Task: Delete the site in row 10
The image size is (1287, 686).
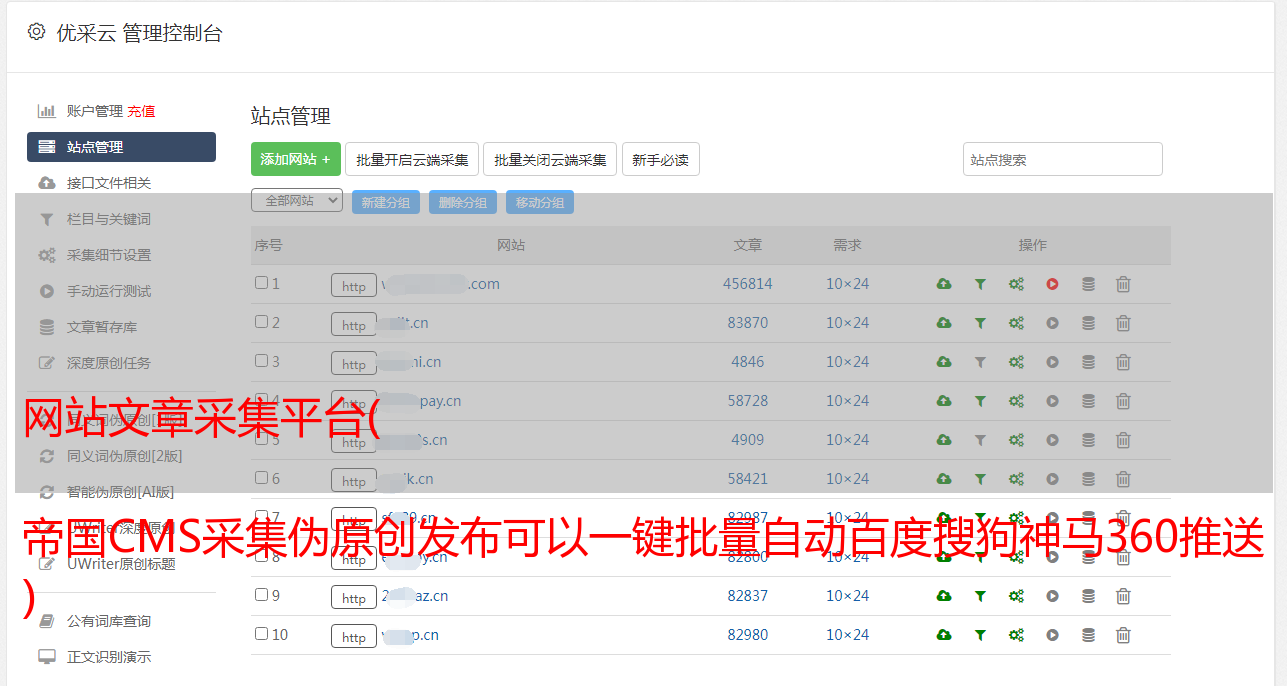Action: coord(1123,635)
